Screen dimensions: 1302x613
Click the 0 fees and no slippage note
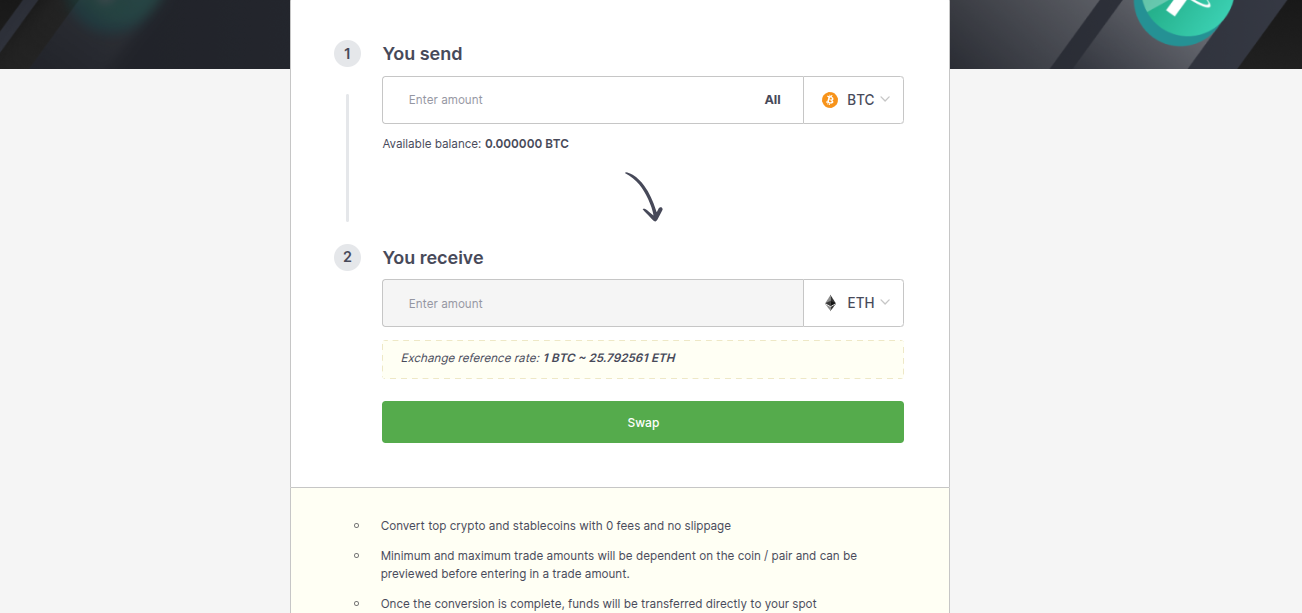click(x=555, y=526)
